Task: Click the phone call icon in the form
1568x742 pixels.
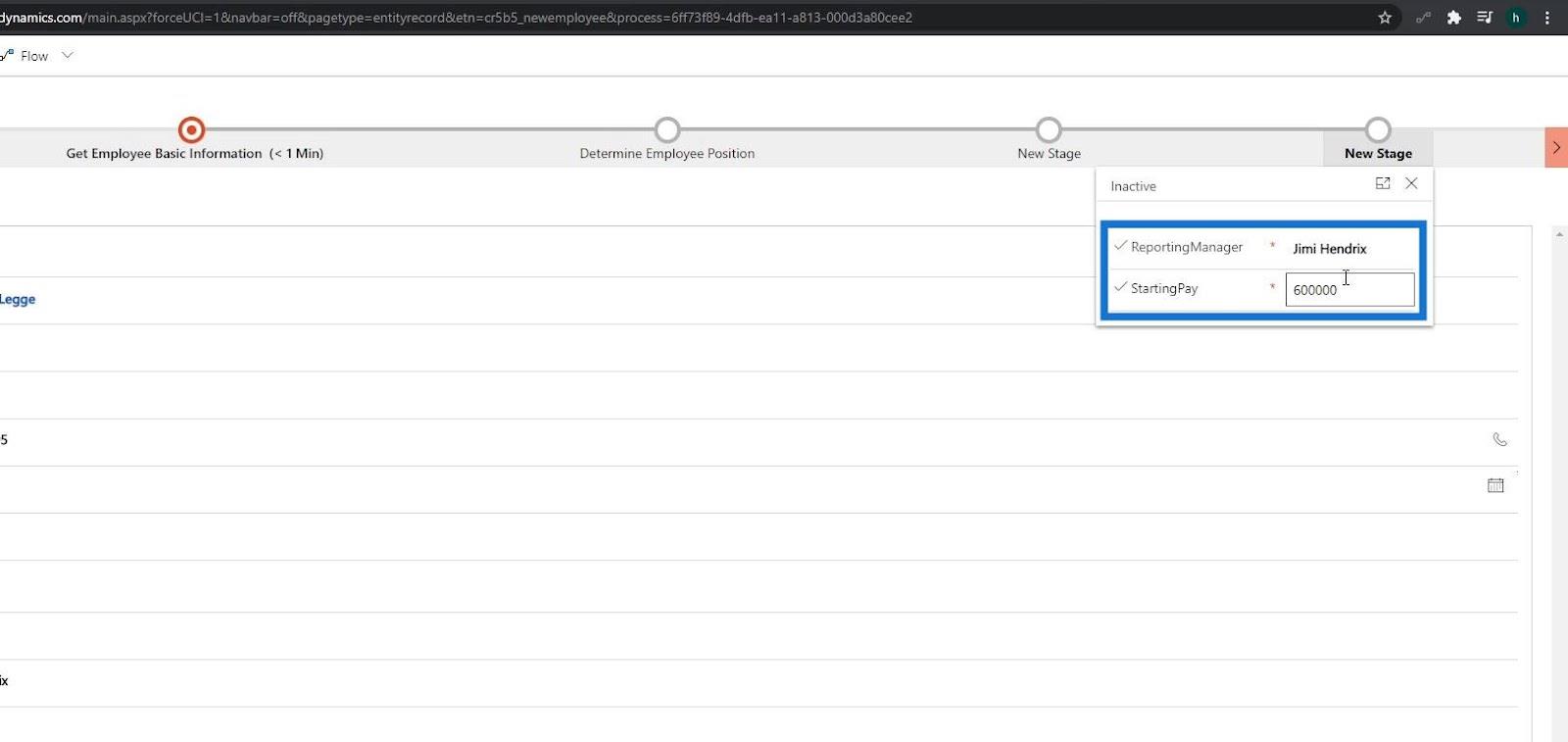Action: 1499,439
